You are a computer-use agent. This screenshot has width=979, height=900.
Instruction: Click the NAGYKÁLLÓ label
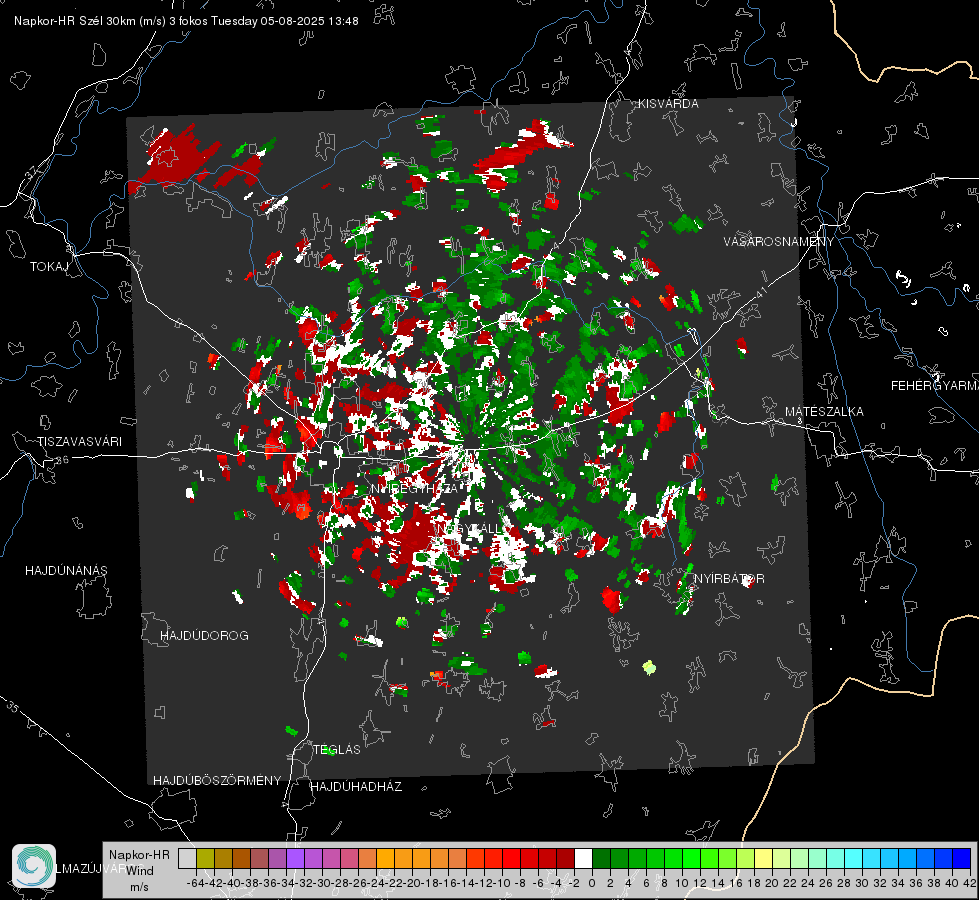[470, 528]
